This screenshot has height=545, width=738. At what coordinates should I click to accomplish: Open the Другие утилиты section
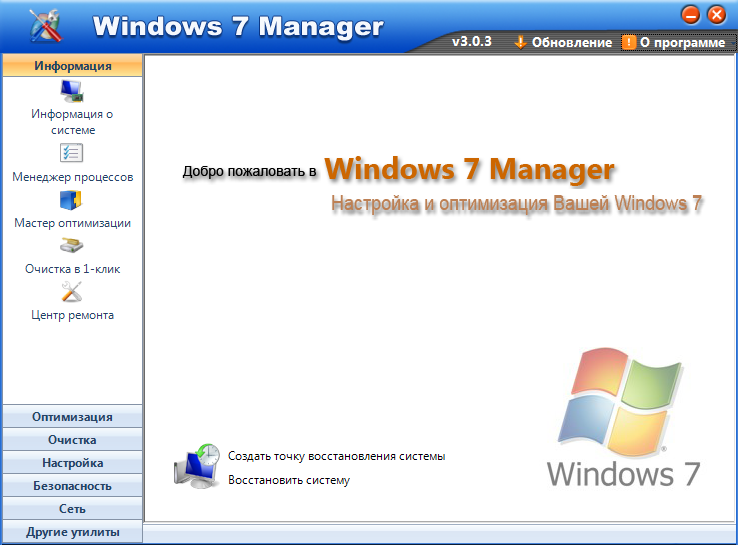72,532
